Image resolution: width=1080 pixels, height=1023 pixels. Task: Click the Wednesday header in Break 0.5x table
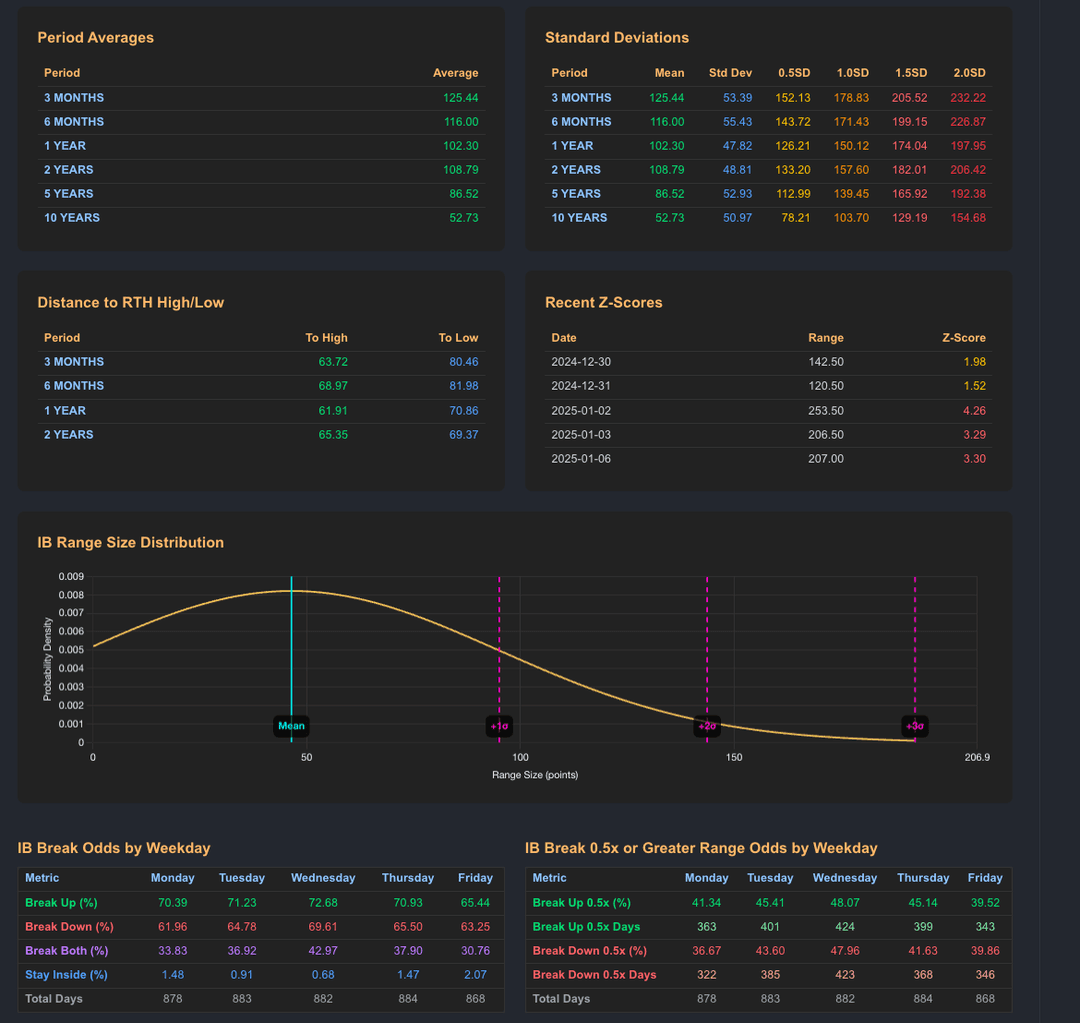844,877
